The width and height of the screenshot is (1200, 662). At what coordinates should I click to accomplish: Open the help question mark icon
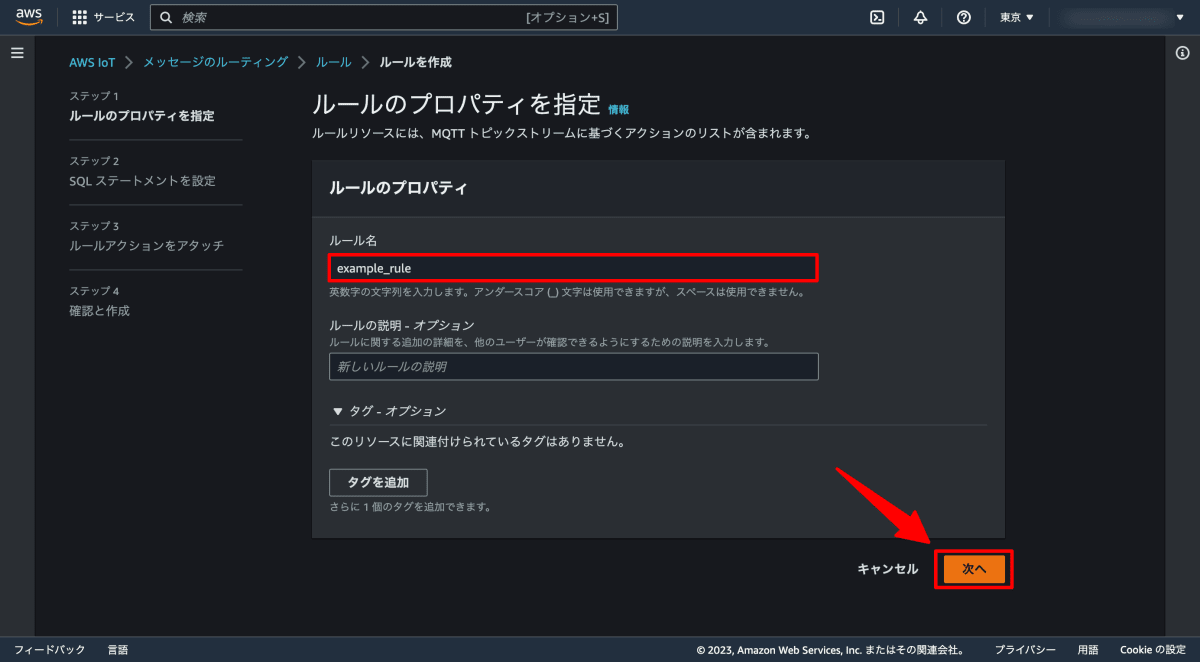pos(964,17)
